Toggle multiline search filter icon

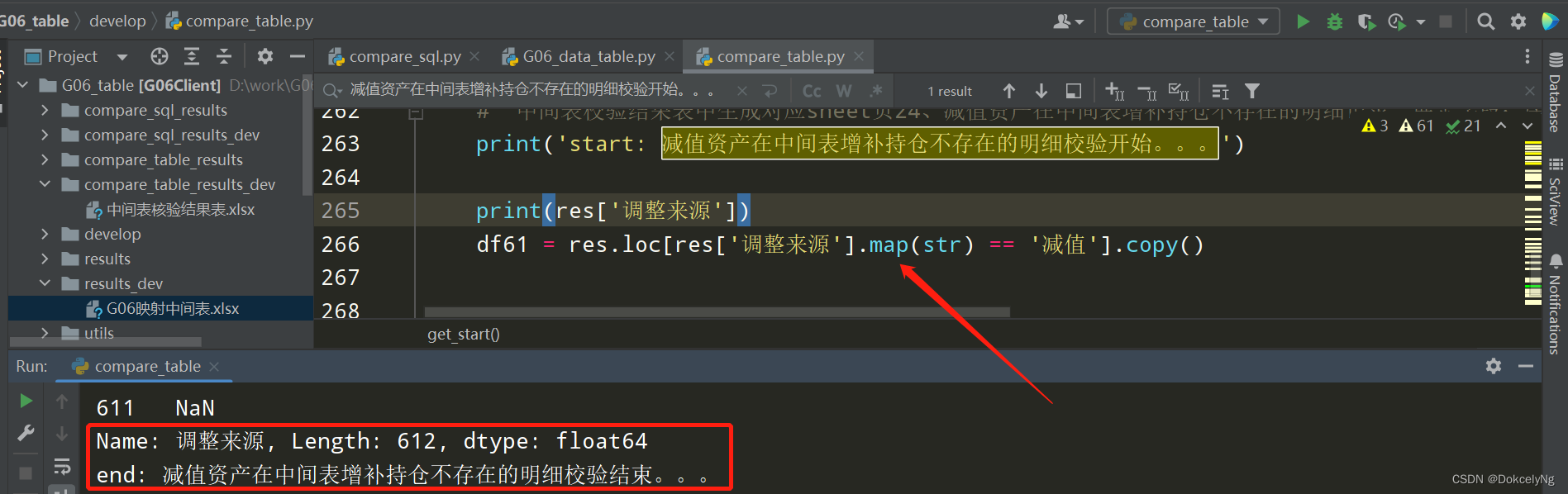point(1220,91)
